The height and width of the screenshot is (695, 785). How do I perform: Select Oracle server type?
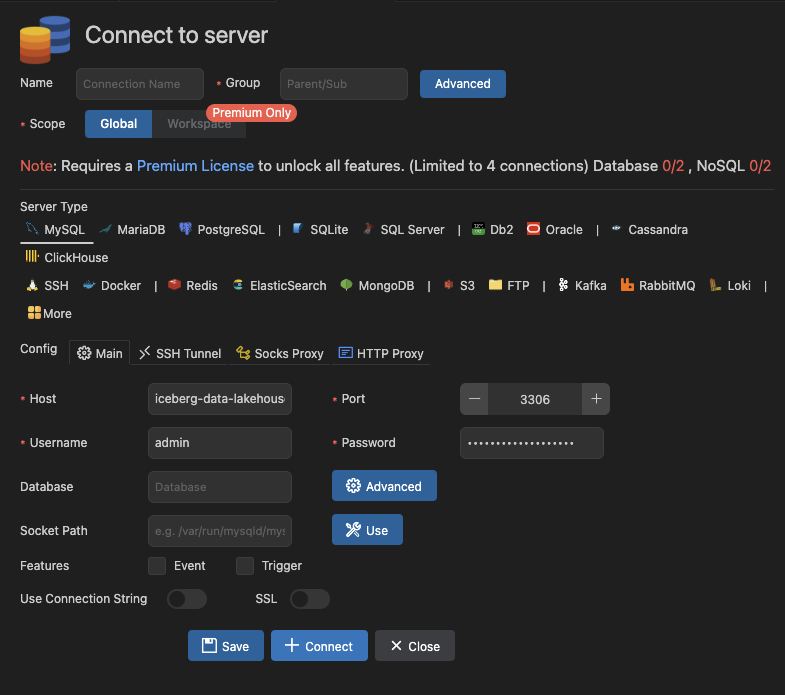(x=555, y=230)
